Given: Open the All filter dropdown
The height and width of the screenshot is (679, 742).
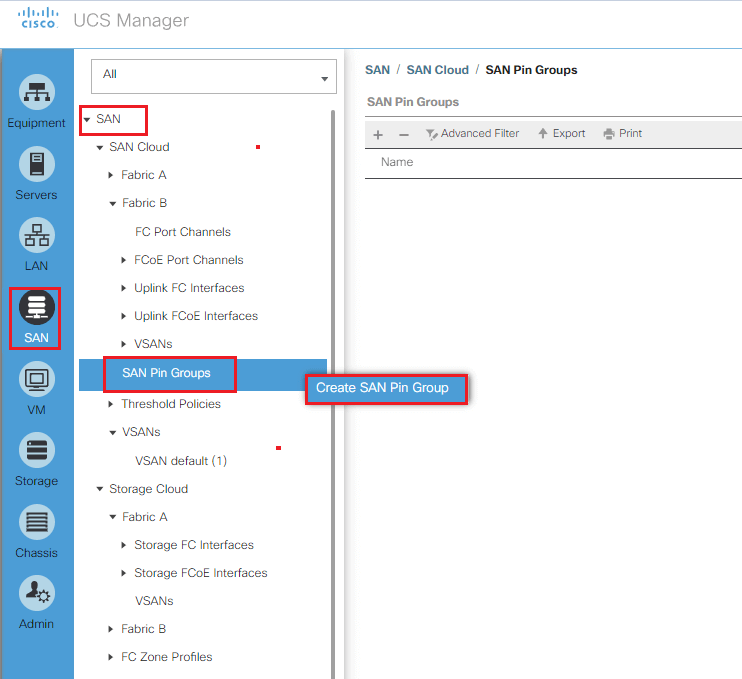Looking at the screenshot, I should click(213, 76).
